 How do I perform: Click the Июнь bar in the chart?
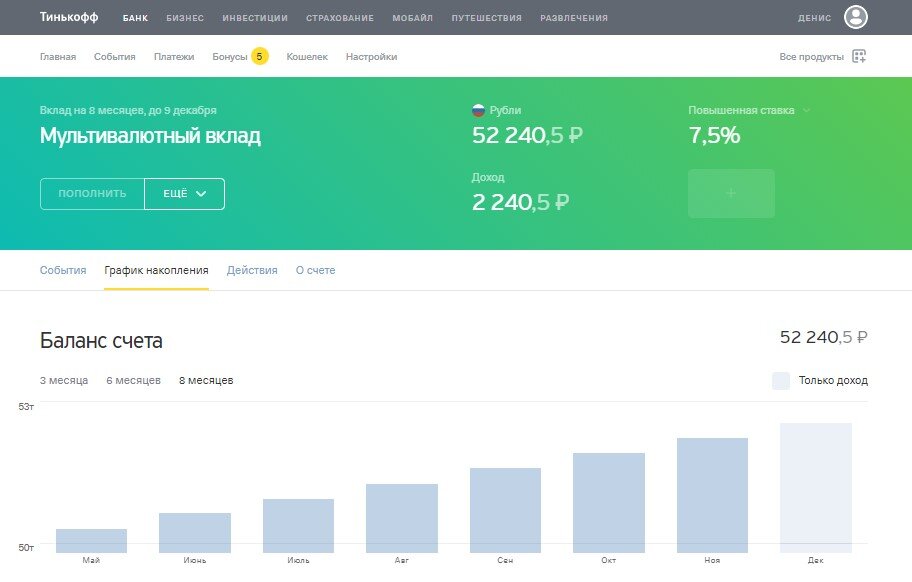click(195, 533)
